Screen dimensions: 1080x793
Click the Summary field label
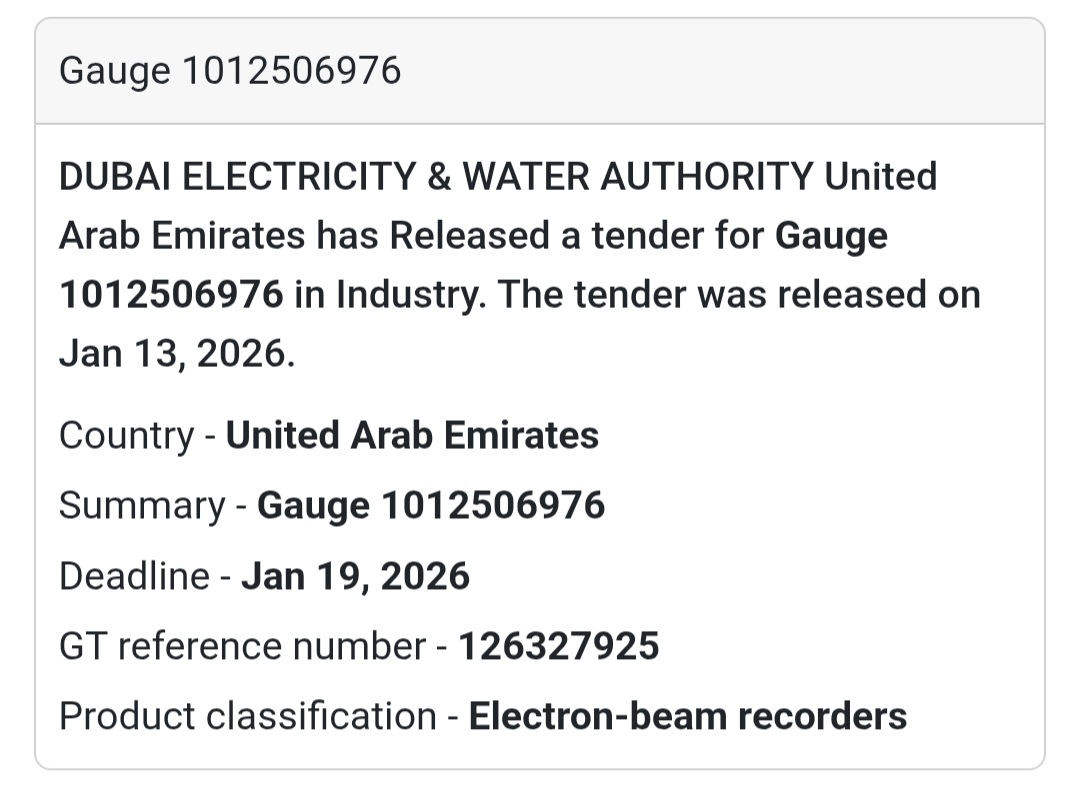(142, 506)
